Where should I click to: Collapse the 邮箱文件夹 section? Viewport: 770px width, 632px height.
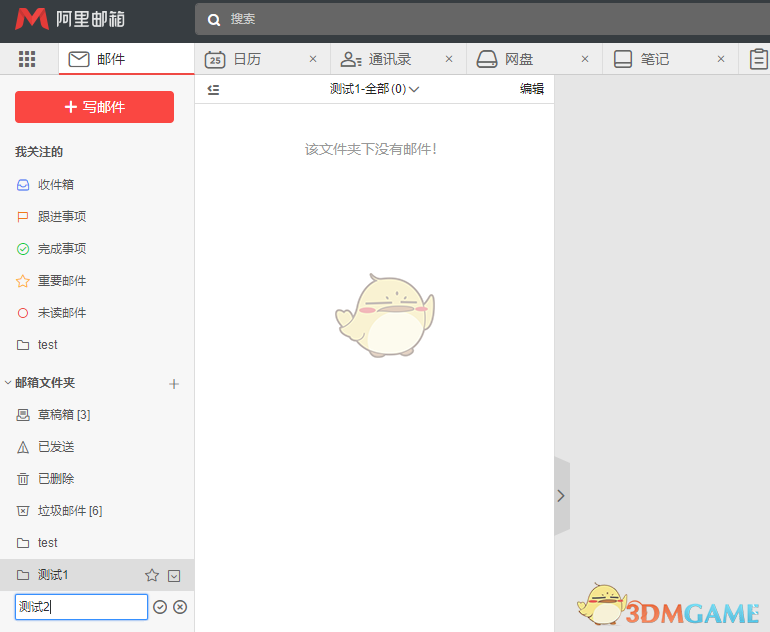click(9, 382)
